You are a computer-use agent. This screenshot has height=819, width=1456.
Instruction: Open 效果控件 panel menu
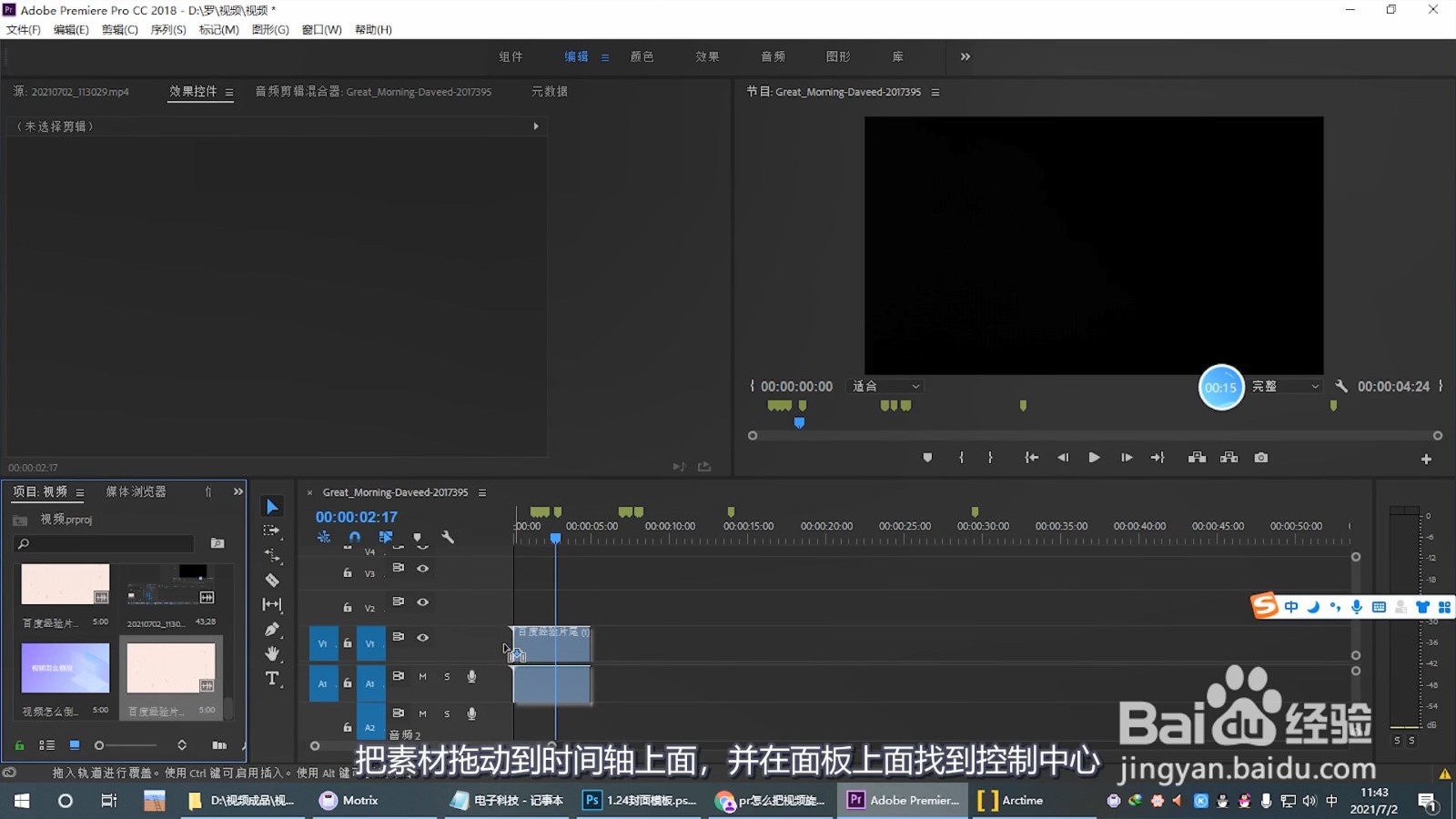pos(229,92)
